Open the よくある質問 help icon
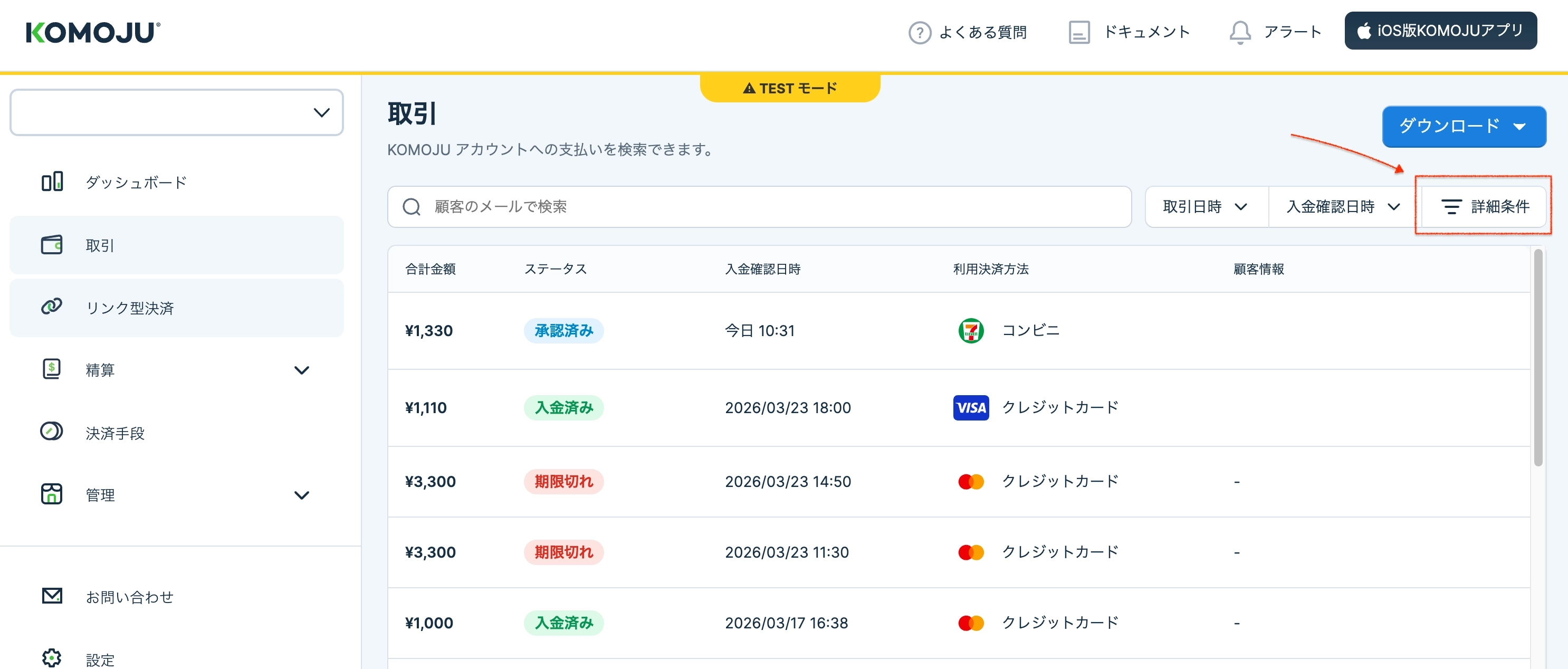1568x669 pixels. click(x=919, y=32)
